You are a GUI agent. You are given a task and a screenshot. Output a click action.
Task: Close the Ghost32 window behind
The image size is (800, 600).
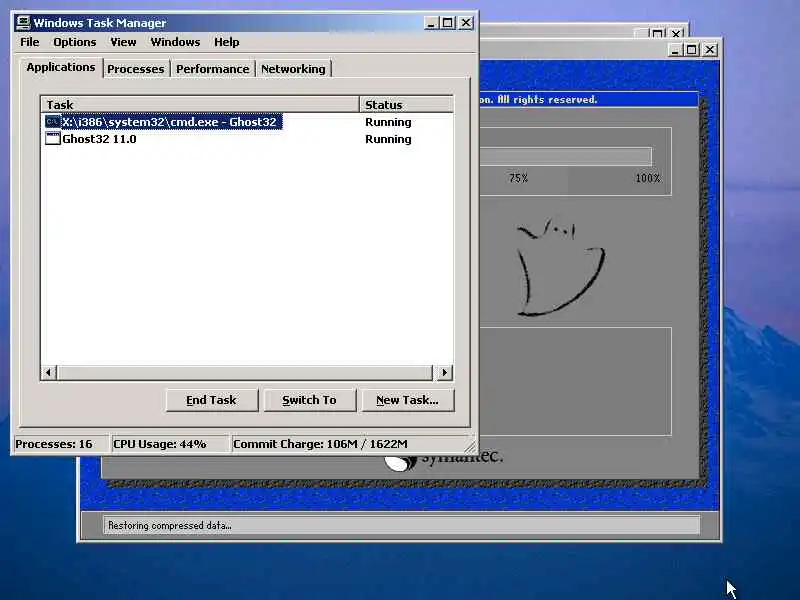[x=710, y=49]
